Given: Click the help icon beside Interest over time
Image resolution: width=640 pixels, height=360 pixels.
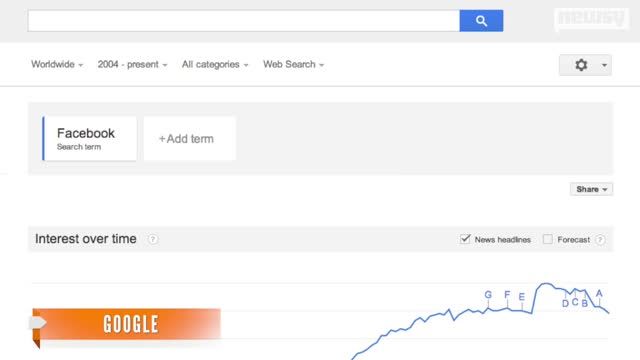Looking at the screenshot, I should 153,239.
